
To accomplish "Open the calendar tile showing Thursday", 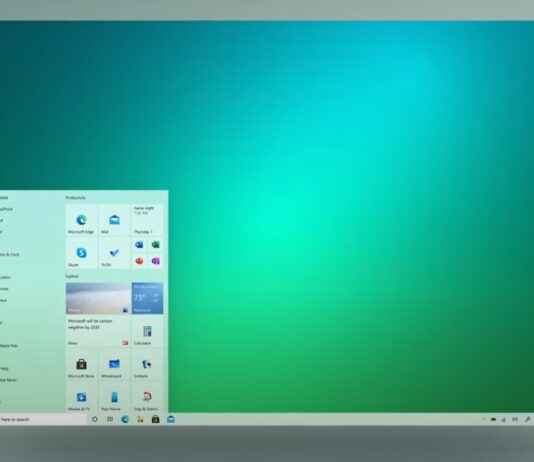I will (x=147, y=220).
